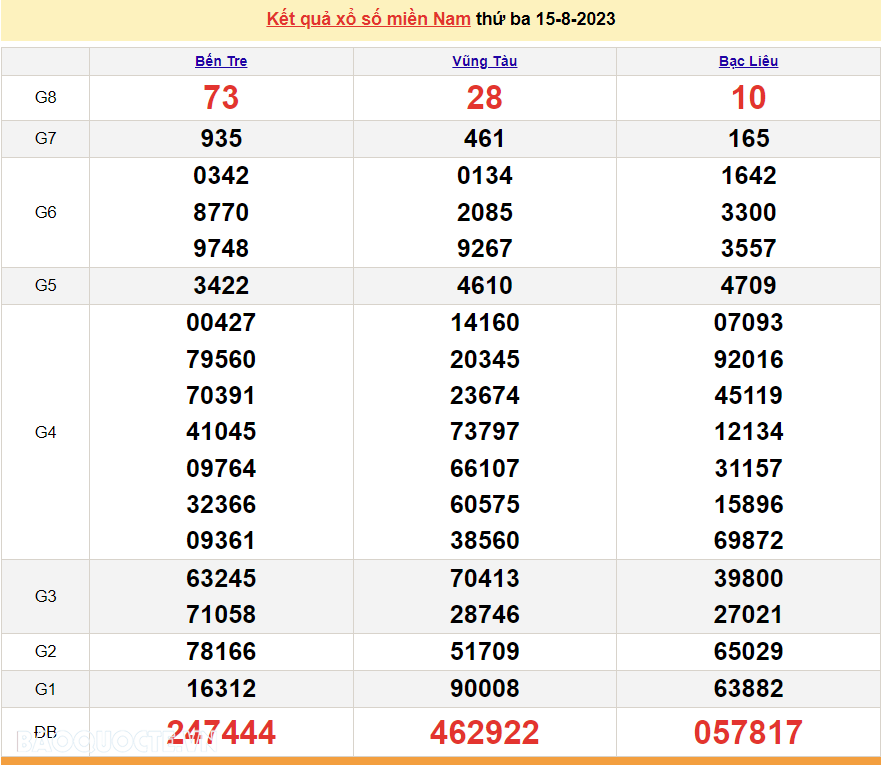Click Bạc Liêu special prize 057817

(748, 733)
